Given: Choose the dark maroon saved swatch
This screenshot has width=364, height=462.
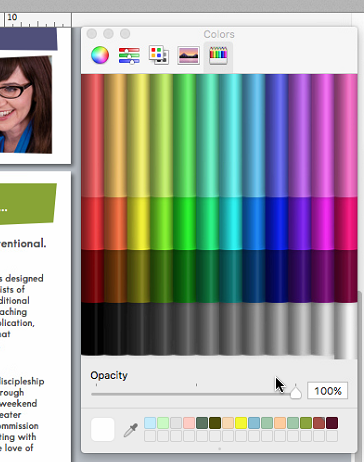Looking at the screenshot, I should pyautogui.click(x=332, y=423).
